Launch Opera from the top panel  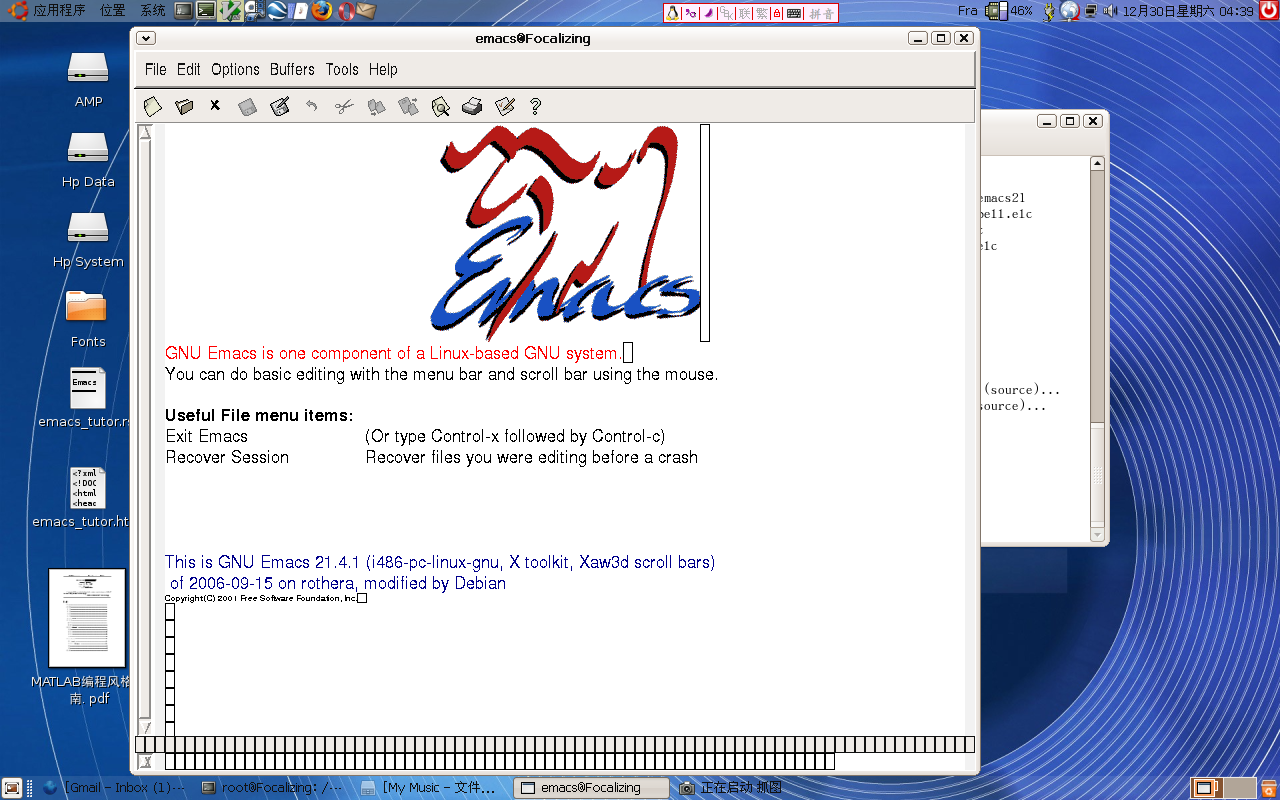345,11
